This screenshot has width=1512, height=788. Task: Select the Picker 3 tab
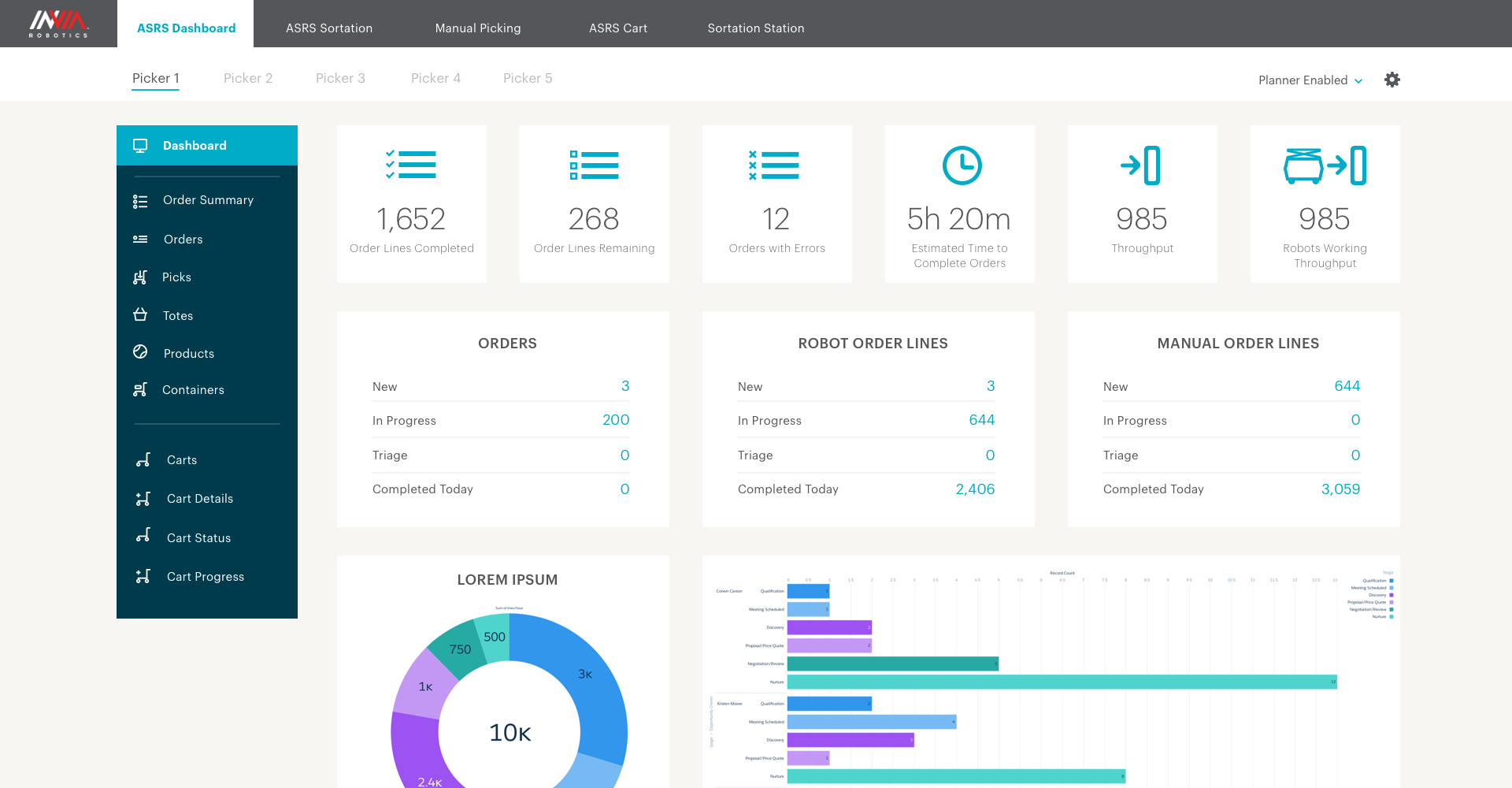pos(340,78)
